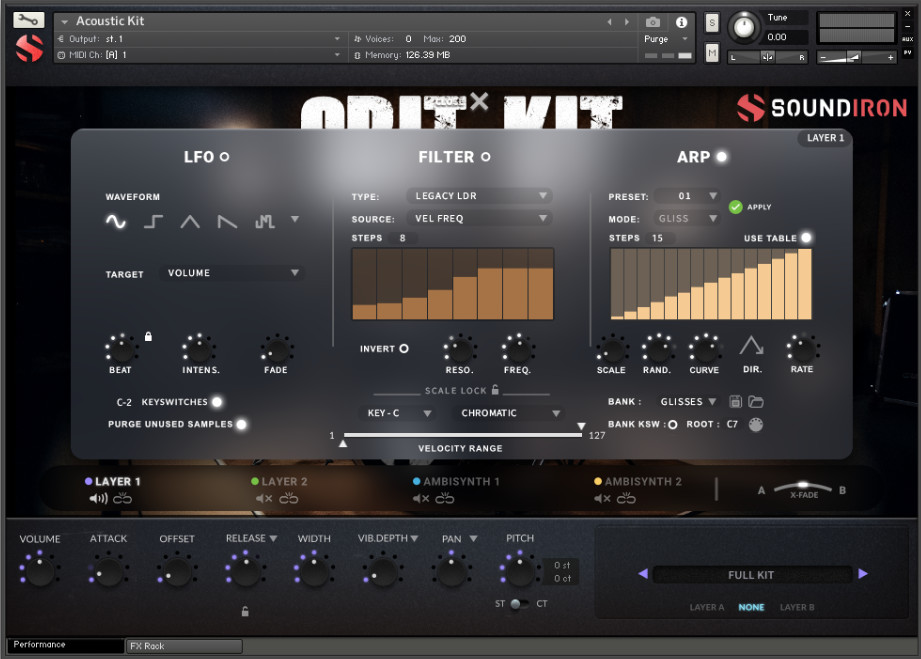This screenshot has height=659, width=921.
Task: Open the wrench instrument options icon
Action: coord(28,21)
